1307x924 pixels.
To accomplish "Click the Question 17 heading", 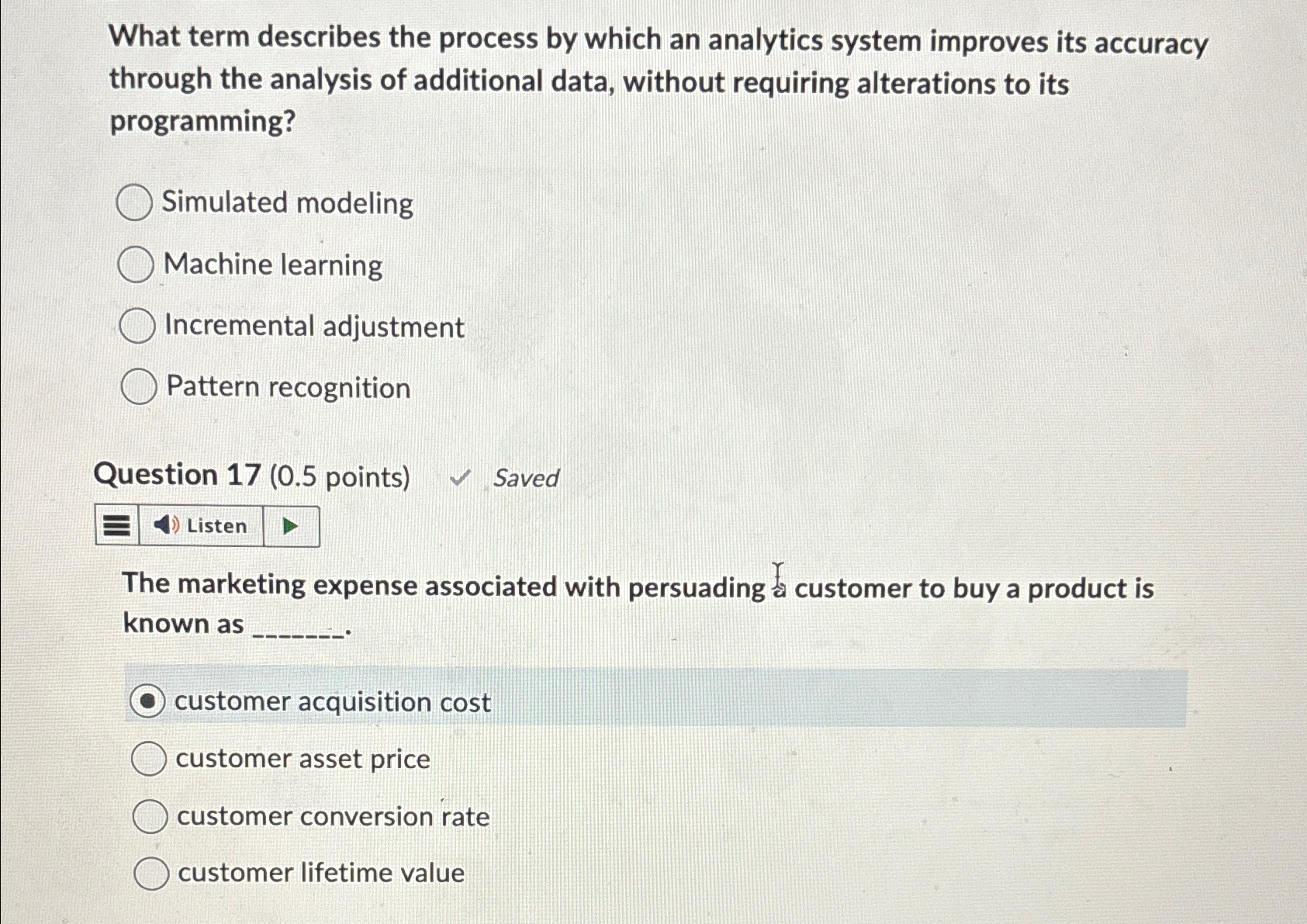I will pos(177,475).
